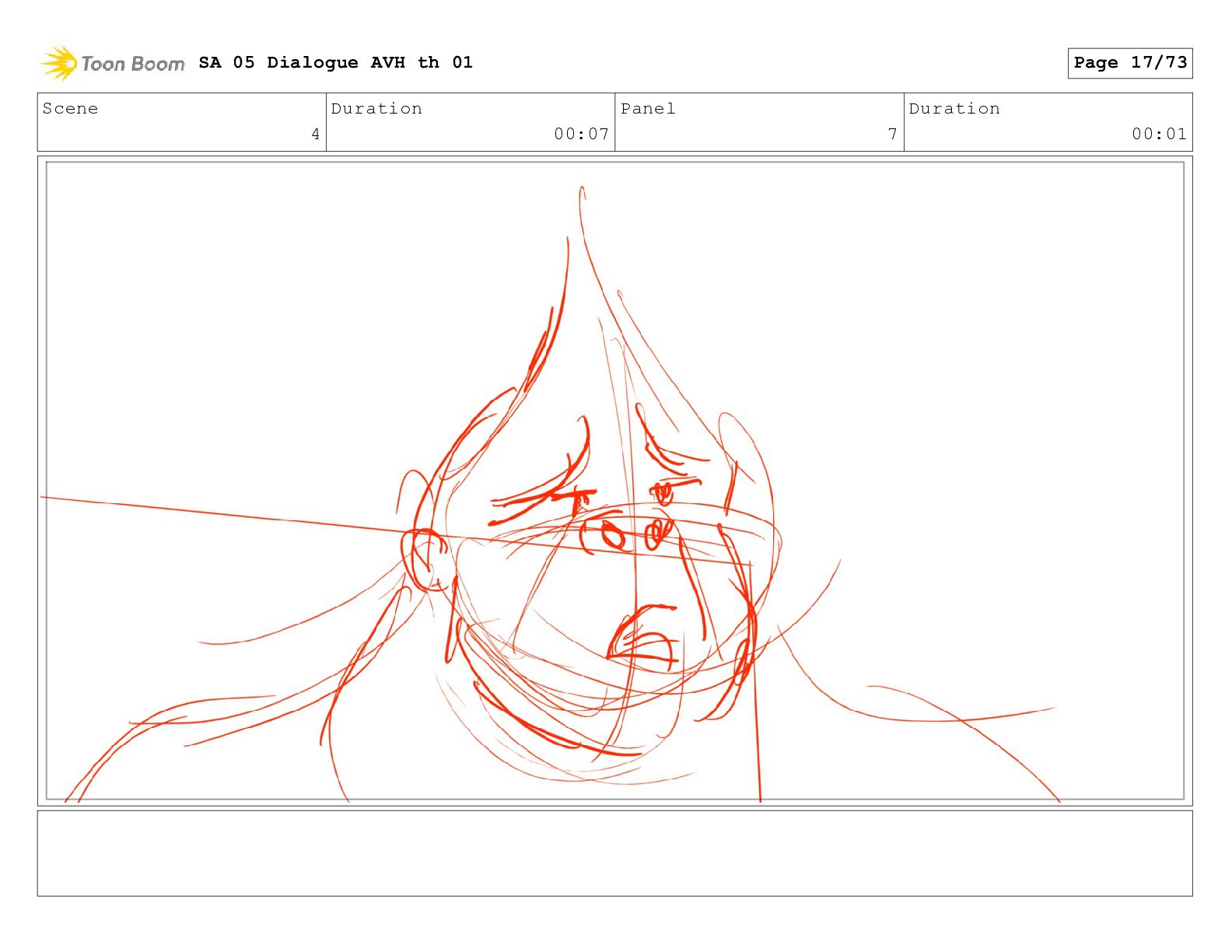Click the storyboard panel sketch of the face
The image size is (1232, 952).
(x=614, y=481)
